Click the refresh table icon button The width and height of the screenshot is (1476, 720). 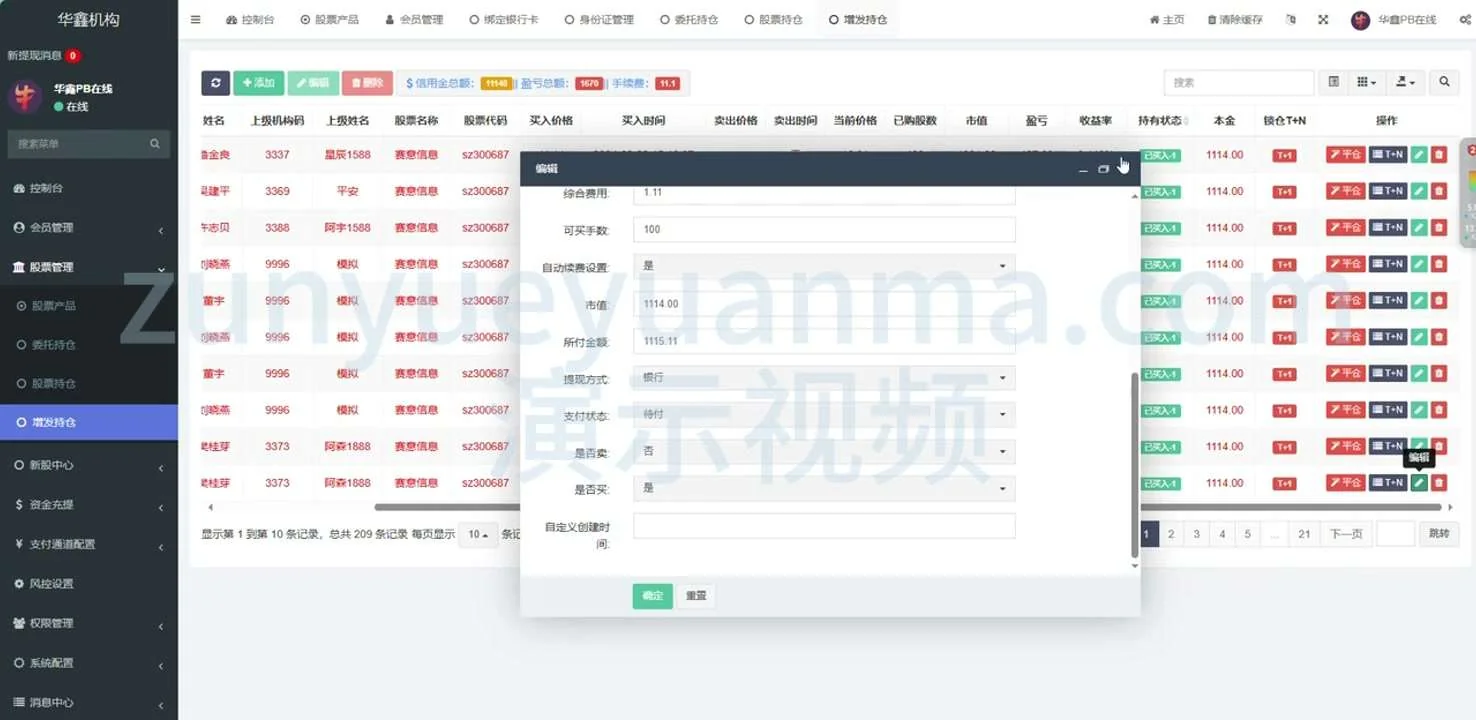[215, 83]
